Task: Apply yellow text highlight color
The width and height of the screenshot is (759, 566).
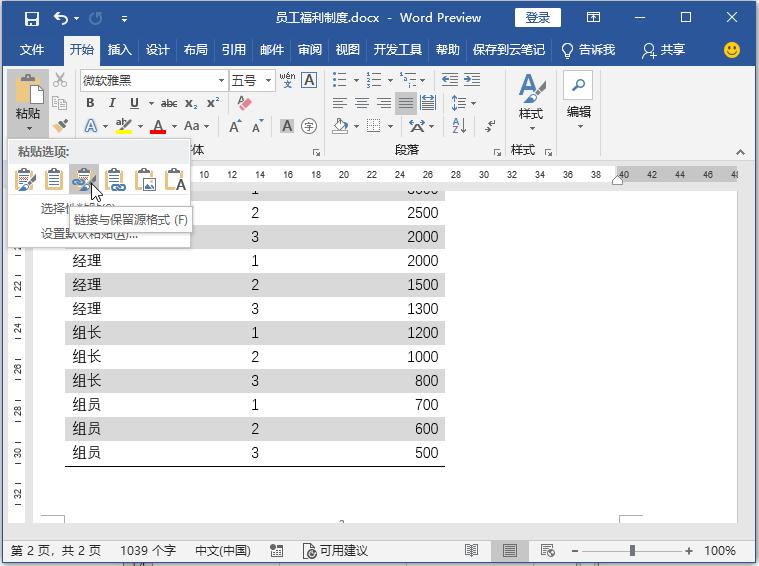Action: [x=123, y=126]
